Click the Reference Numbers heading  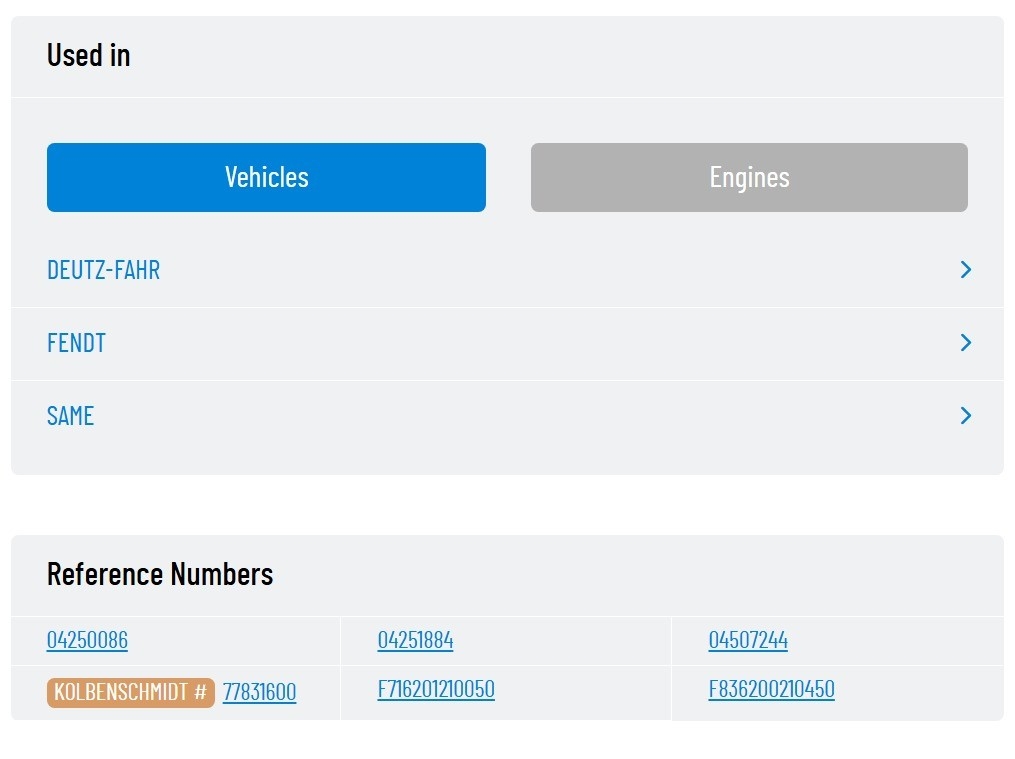(x=160, y=574)
